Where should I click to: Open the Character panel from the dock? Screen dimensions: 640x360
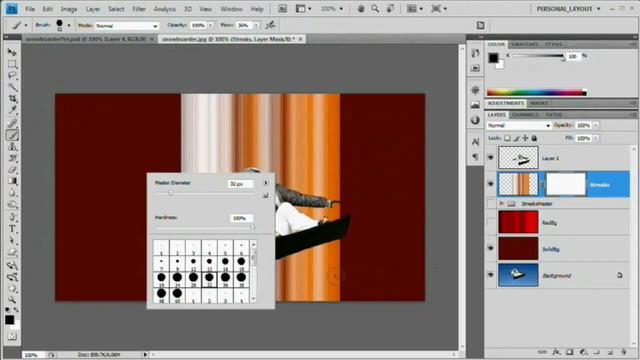coord(475,142)
